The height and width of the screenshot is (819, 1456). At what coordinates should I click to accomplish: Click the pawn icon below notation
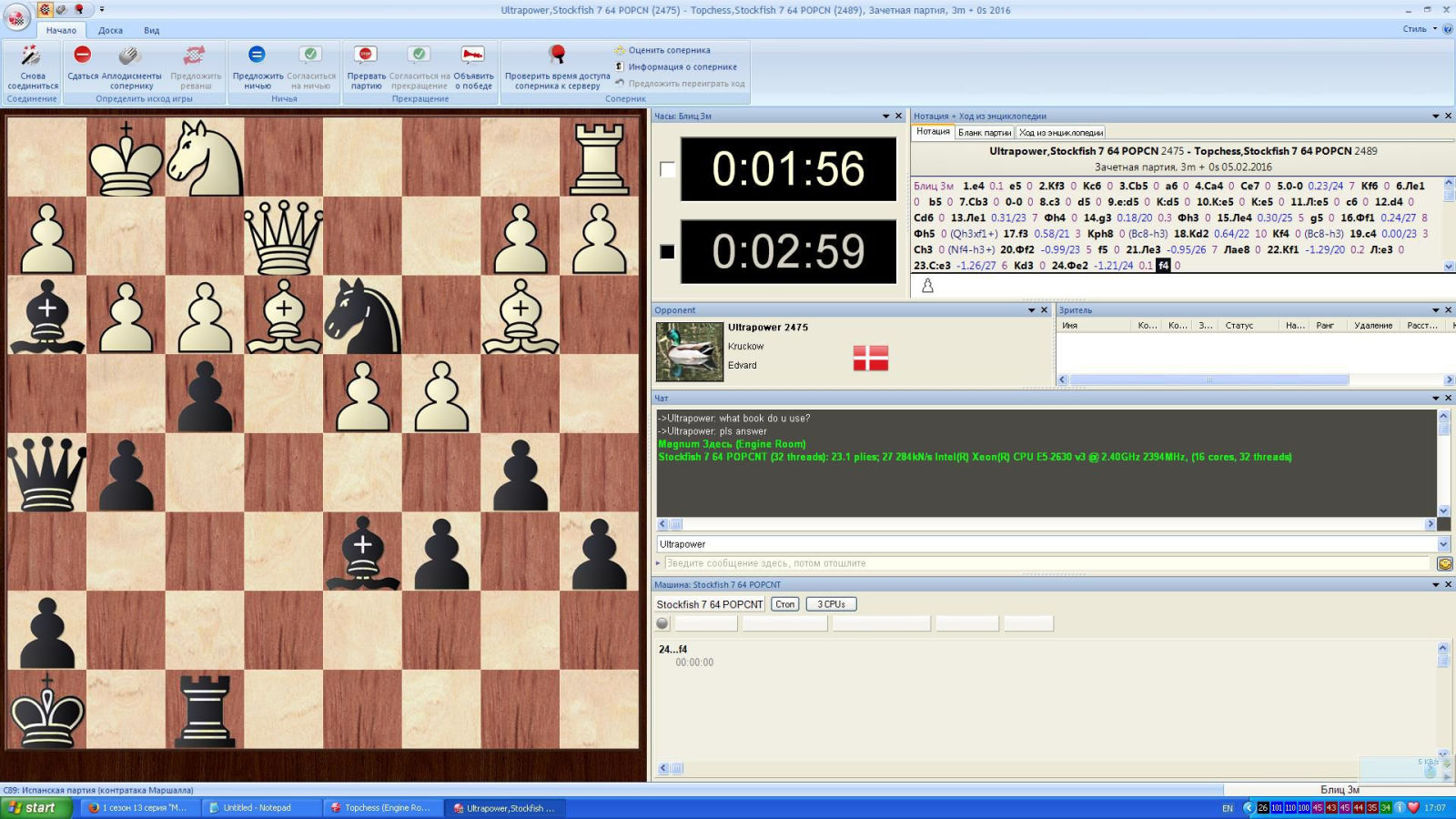pos(927,286)
